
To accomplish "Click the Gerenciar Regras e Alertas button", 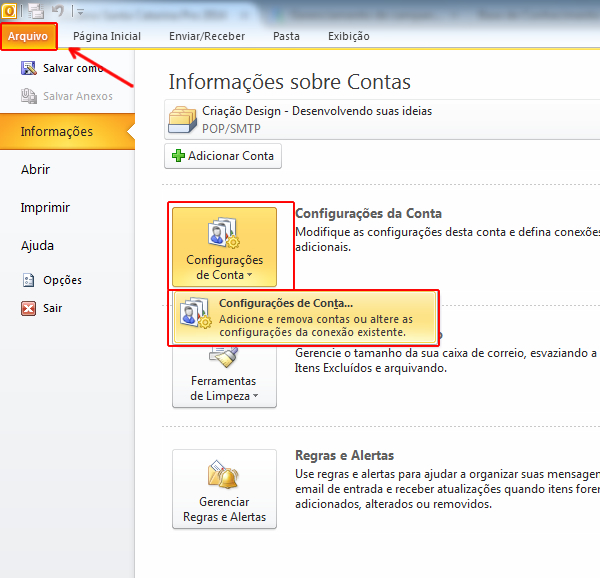I will coord(224,489).
